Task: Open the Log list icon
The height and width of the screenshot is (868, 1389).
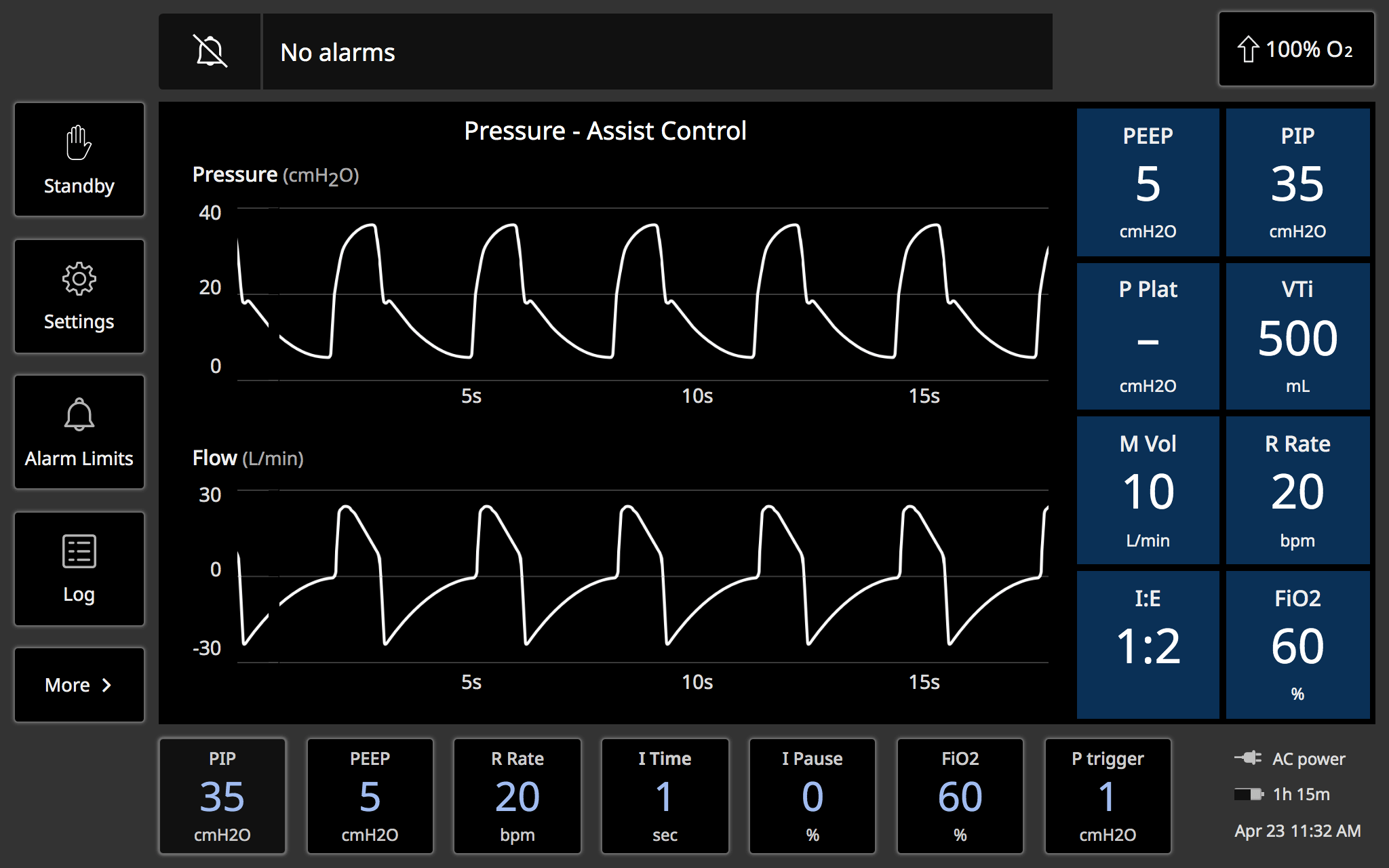Action: pos(79,551)
